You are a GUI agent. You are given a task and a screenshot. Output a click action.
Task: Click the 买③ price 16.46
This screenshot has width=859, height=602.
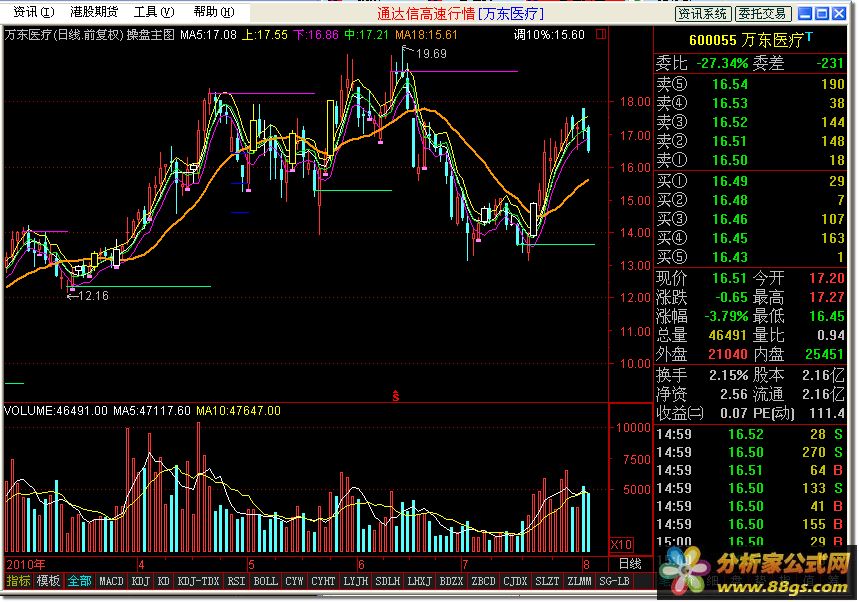point(730,219)
